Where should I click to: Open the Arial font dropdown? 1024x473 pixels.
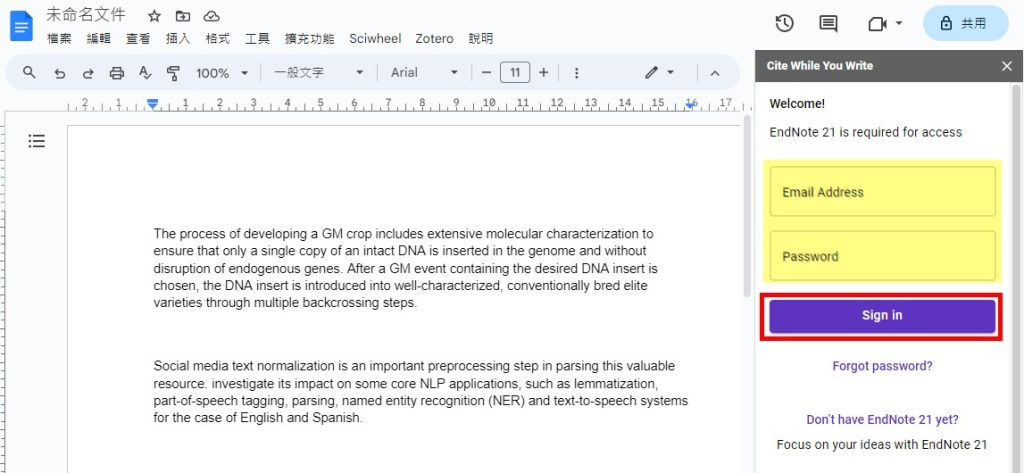click(x=424, y=73)
